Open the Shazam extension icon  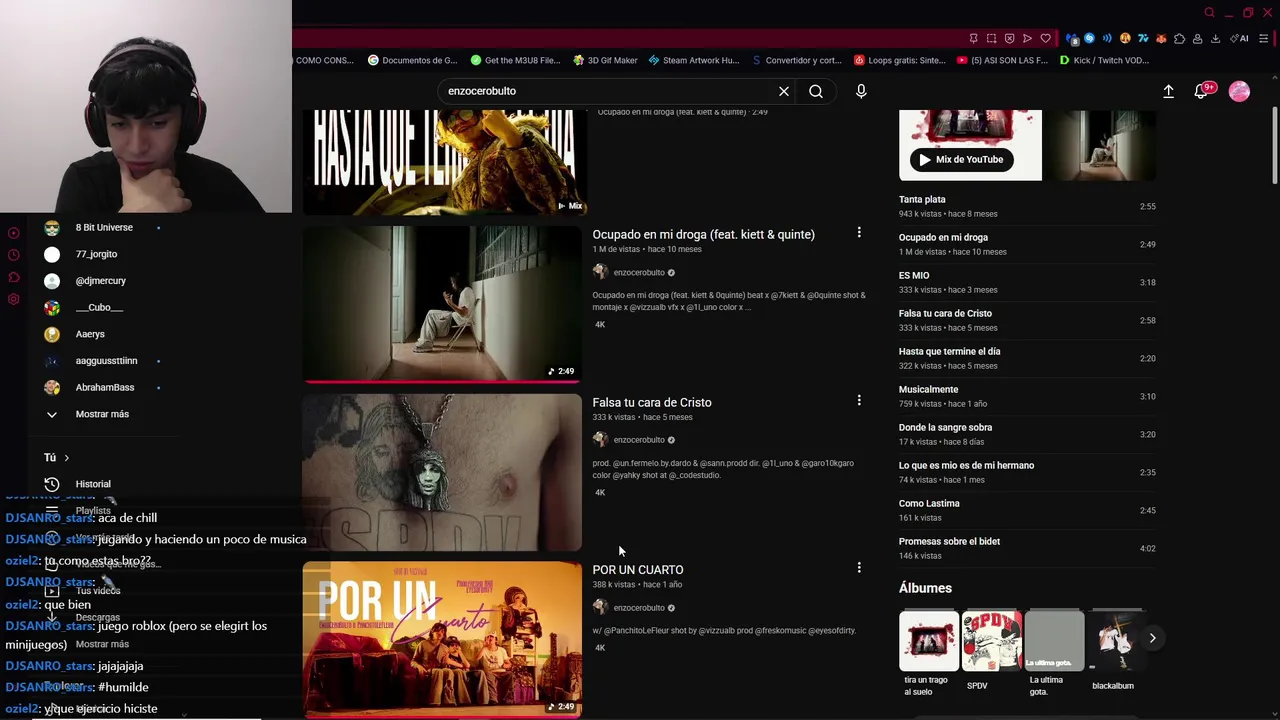click(1089, 39)
